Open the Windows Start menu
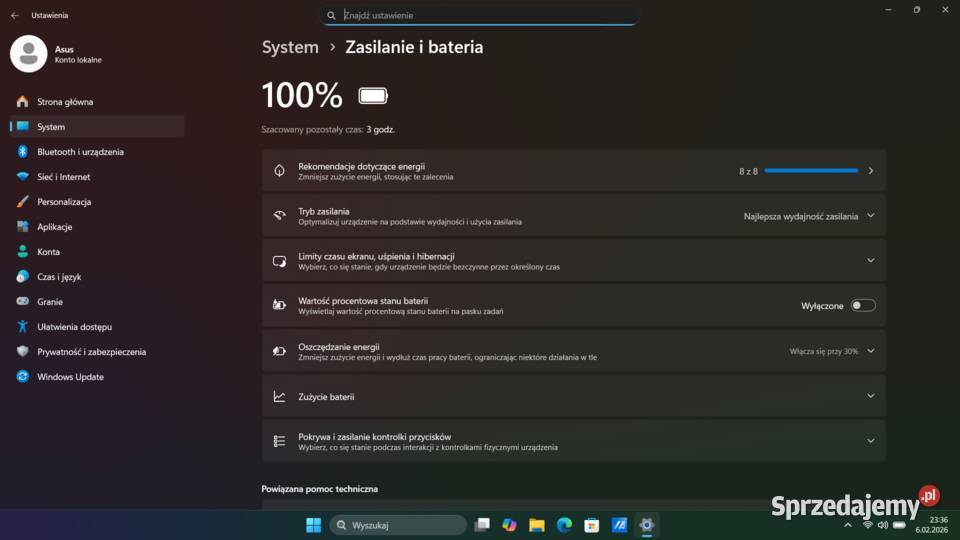The width and height of the screenshot is (960, 540). (313, 525)
